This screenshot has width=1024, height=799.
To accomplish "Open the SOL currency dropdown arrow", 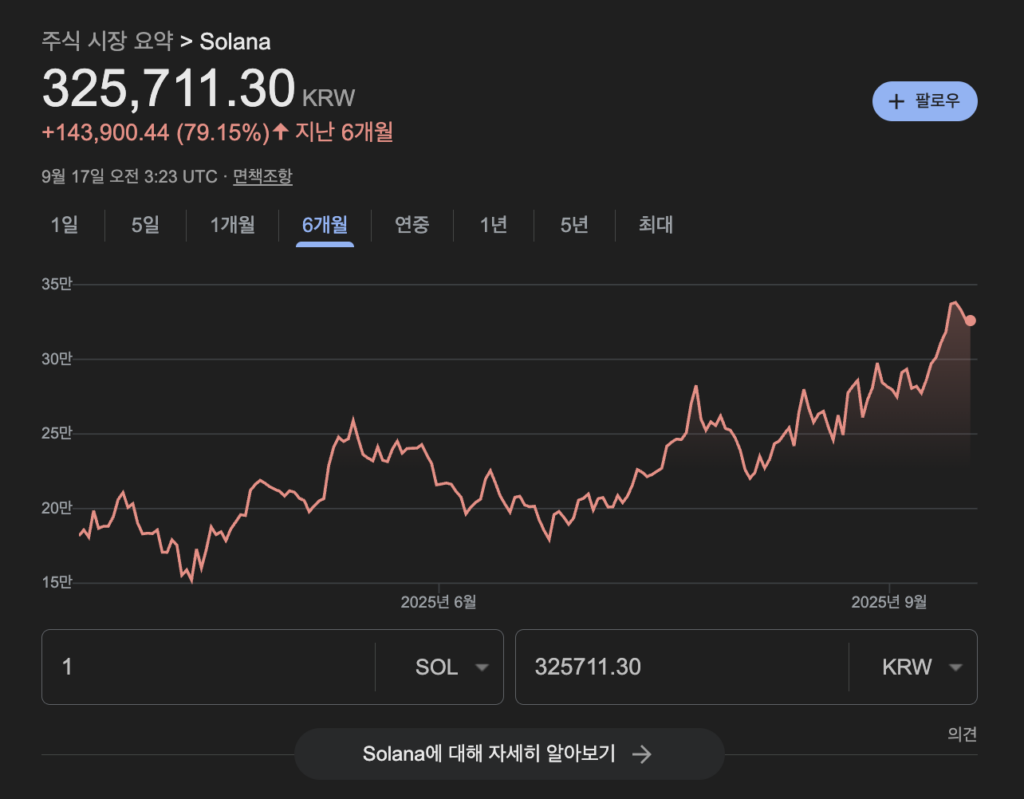I will (482, 667).
